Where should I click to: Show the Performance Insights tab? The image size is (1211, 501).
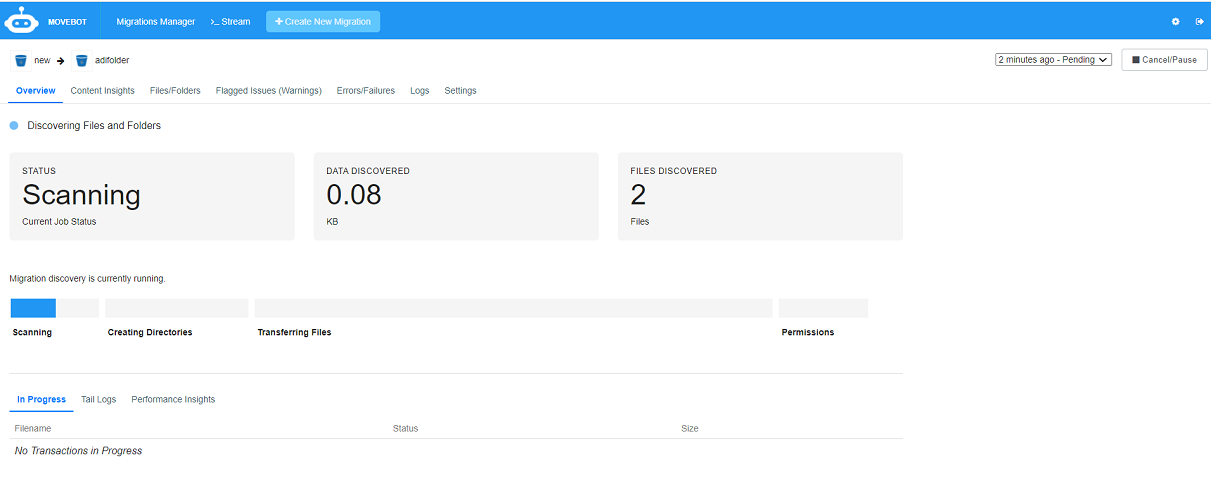click(173, 399)
